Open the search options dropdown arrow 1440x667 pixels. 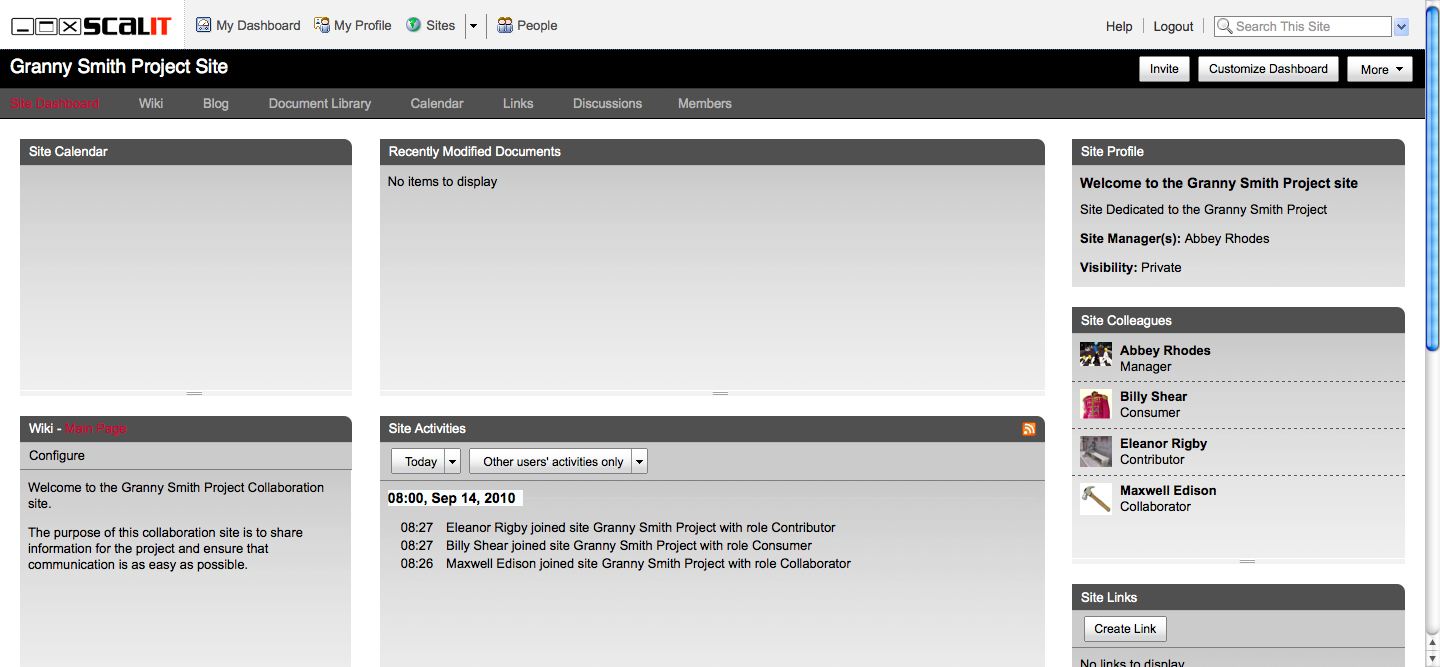click(x=1401, y=27)
